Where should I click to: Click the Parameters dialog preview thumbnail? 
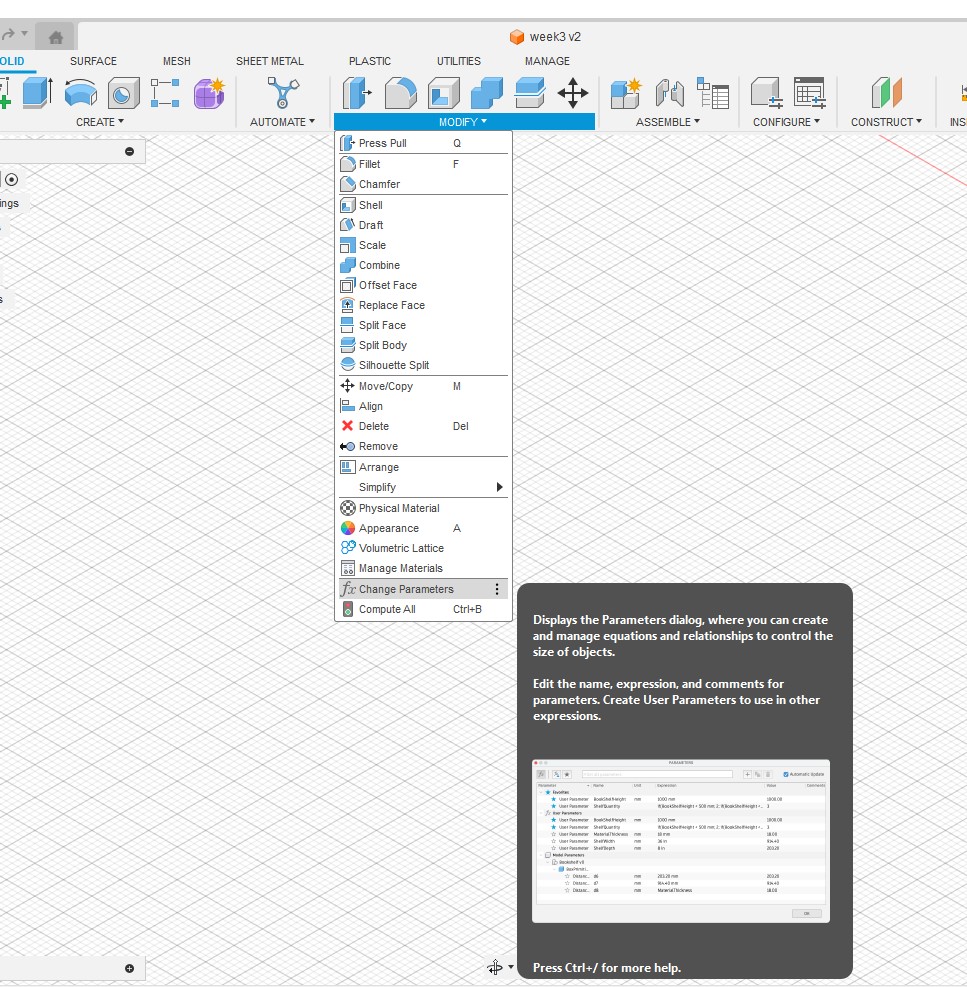[x=681, y=841]
